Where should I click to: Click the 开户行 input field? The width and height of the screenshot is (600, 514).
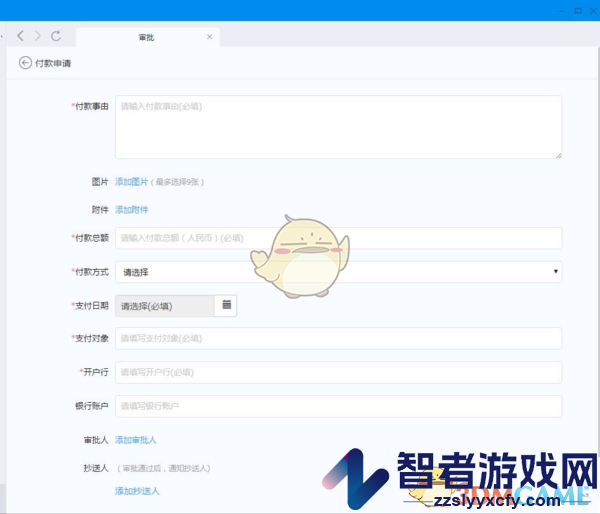coord(338,372)
